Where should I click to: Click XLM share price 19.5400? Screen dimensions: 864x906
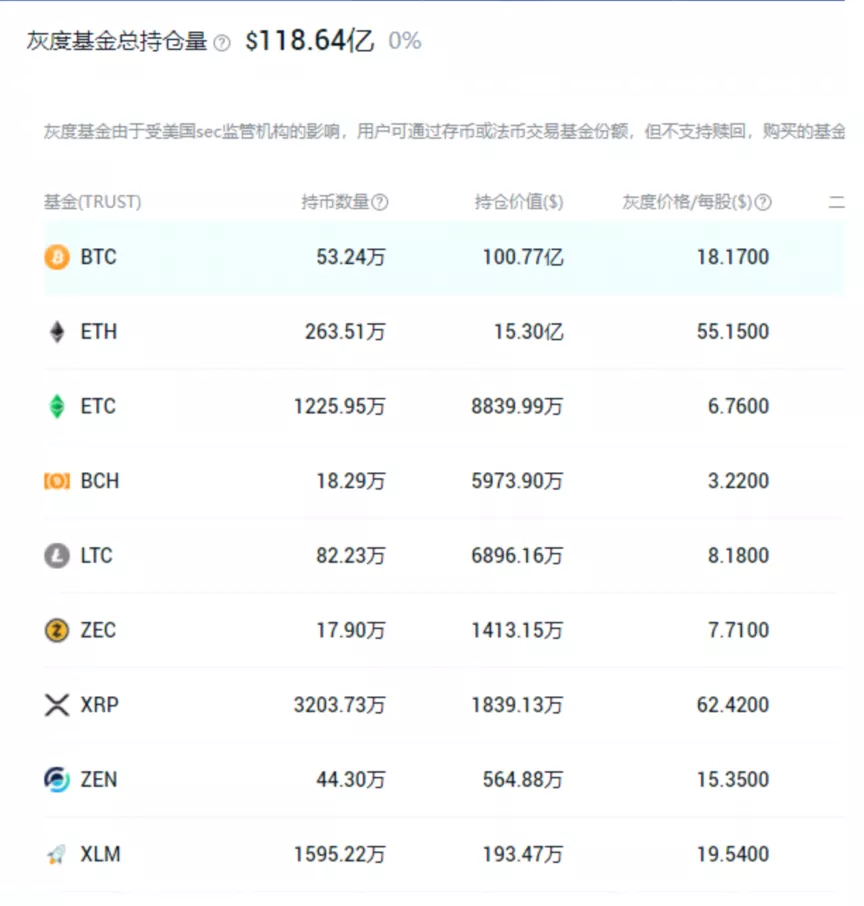point(733,854)
